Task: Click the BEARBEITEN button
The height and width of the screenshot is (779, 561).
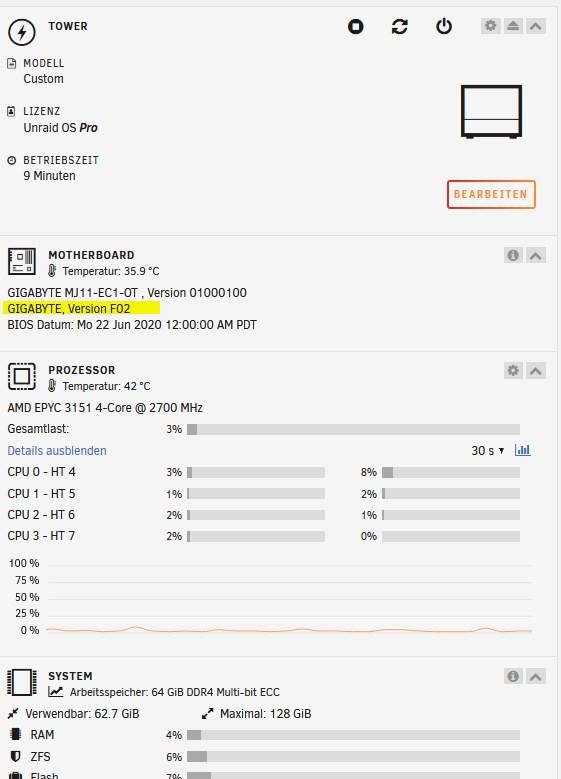Action: (x=491, y=194)
